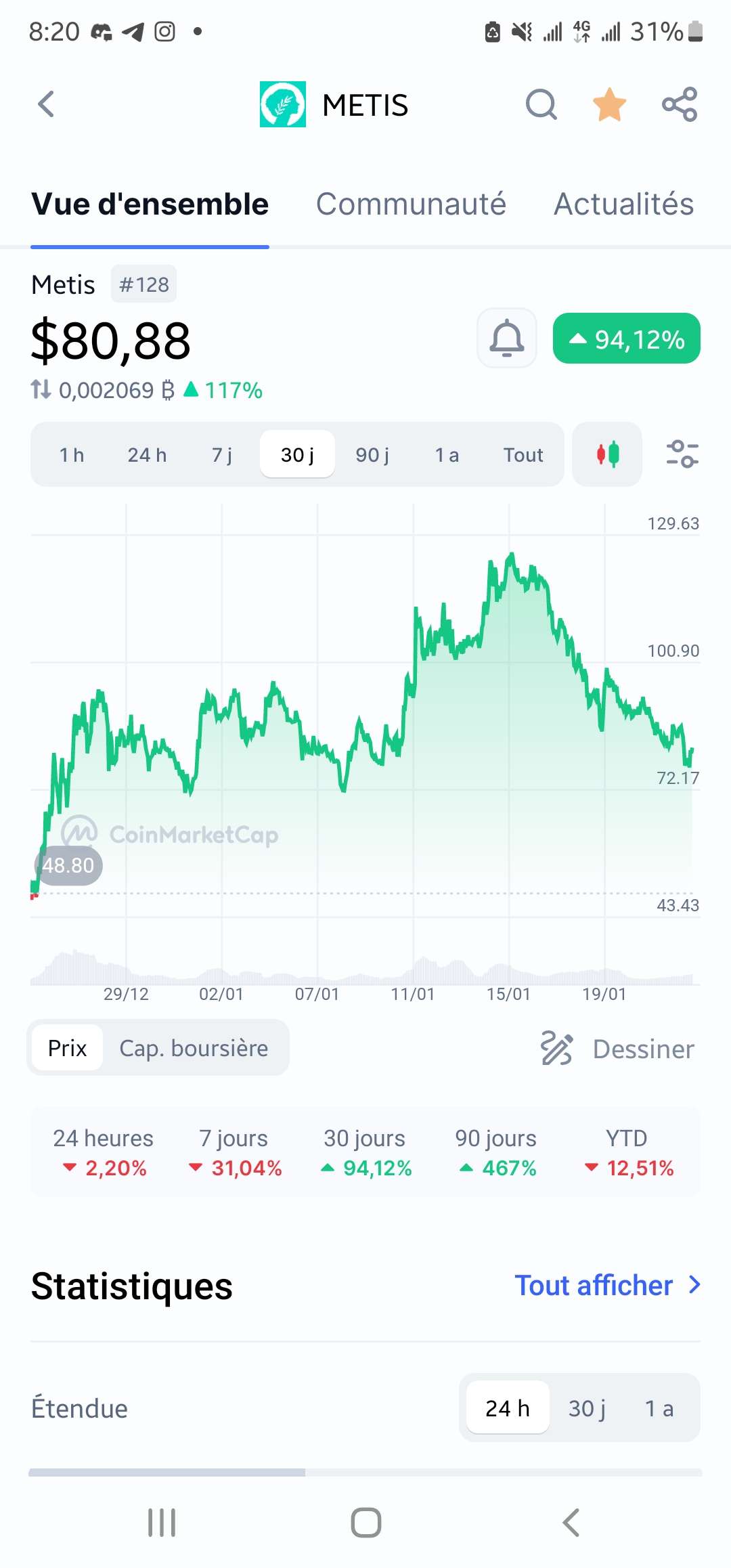Expand statistics with Tout afficher

pos(607,1285)
